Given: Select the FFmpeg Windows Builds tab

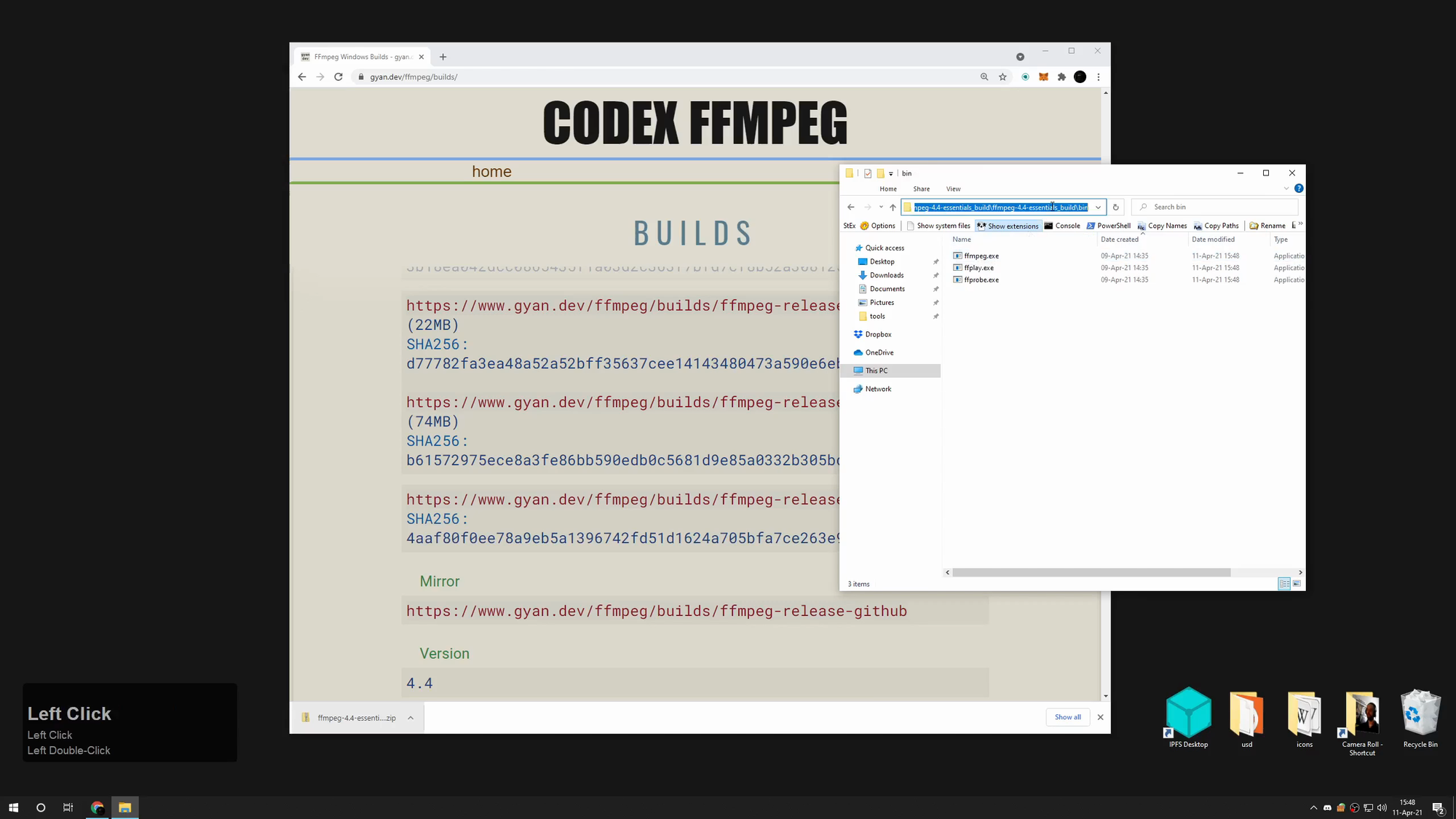Looking at the screenshot, I should [x=363, y=57].
